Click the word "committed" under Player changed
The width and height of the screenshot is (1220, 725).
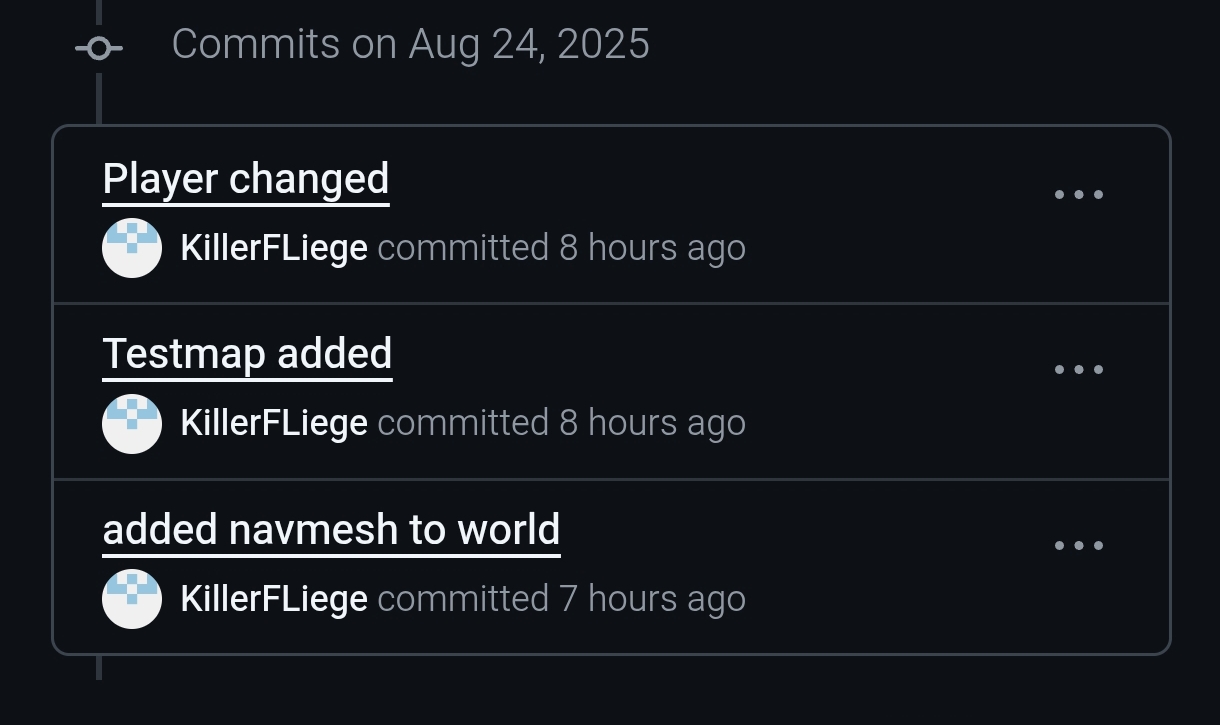[463, 248]
